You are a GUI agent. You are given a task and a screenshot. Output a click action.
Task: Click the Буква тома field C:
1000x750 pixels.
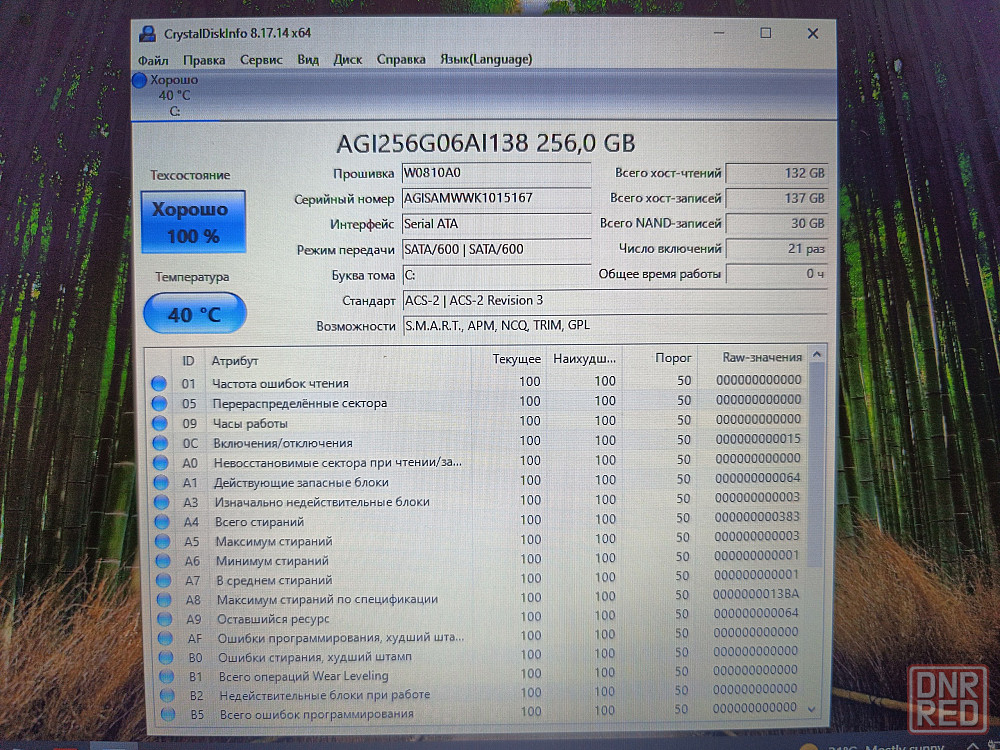pyautogui.click(x=496, y=275)
